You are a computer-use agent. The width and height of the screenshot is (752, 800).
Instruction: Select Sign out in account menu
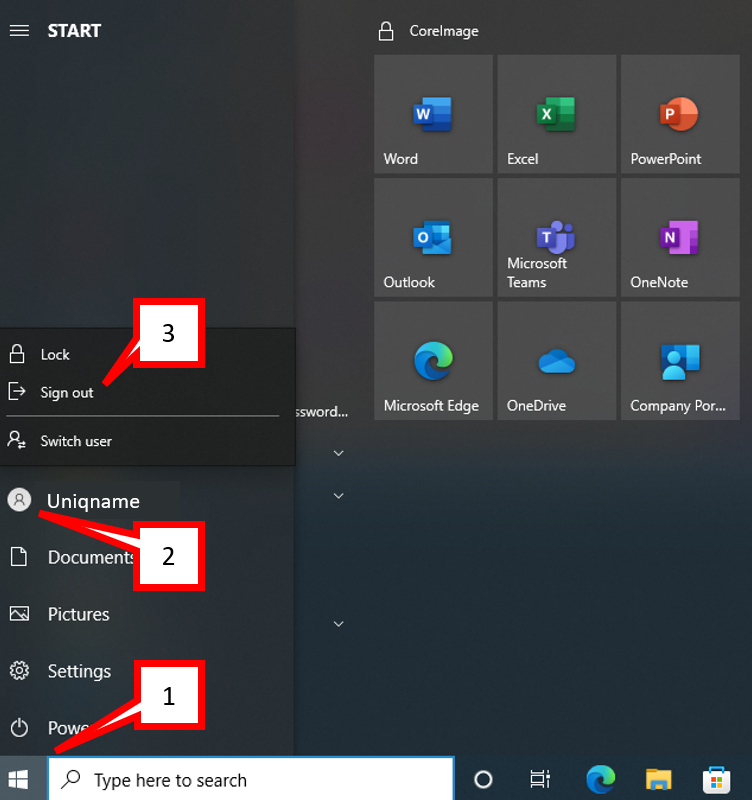[148, 392]
